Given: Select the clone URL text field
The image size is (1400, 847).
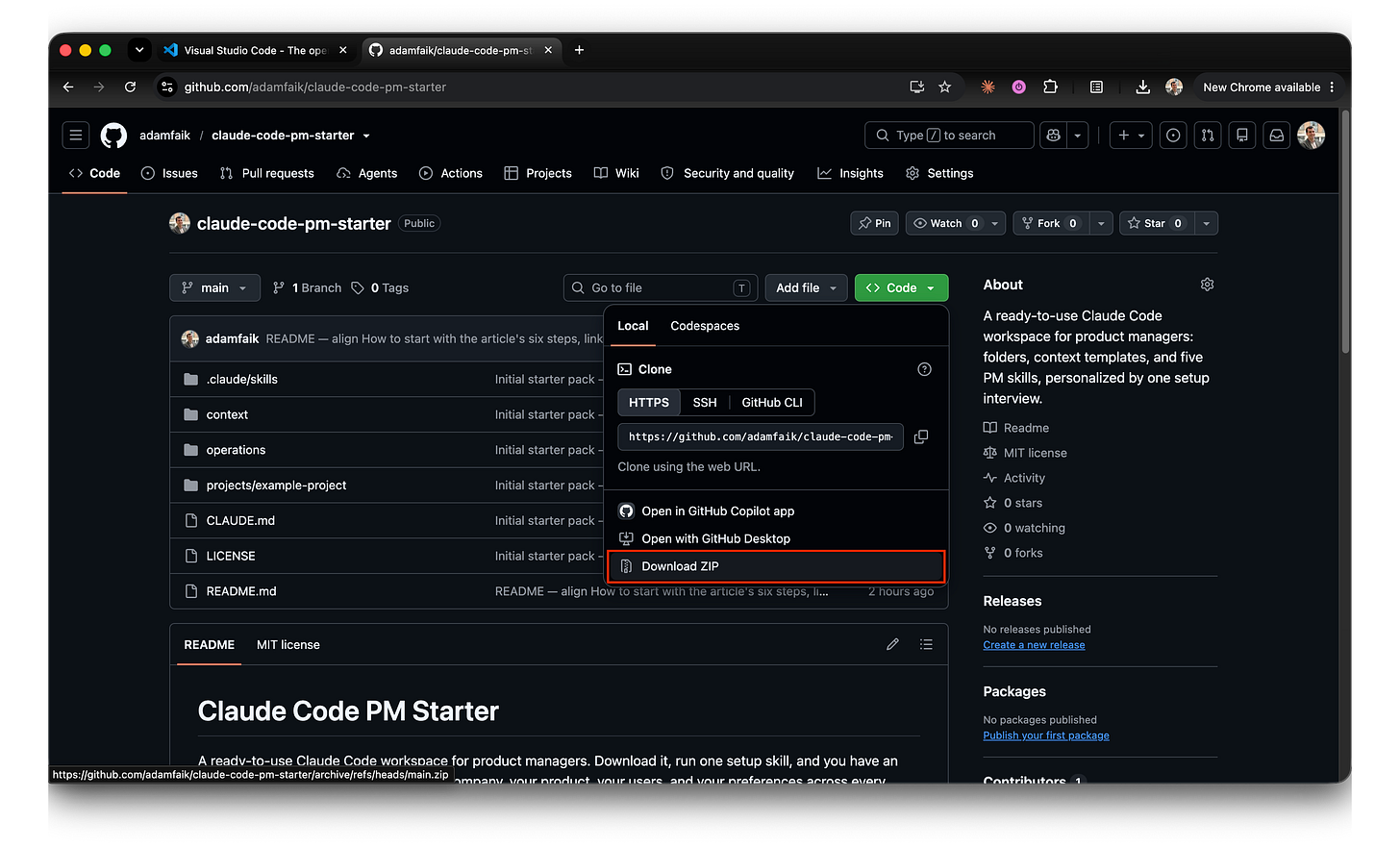Looking at the screenshot, I should tap(761, 436).
